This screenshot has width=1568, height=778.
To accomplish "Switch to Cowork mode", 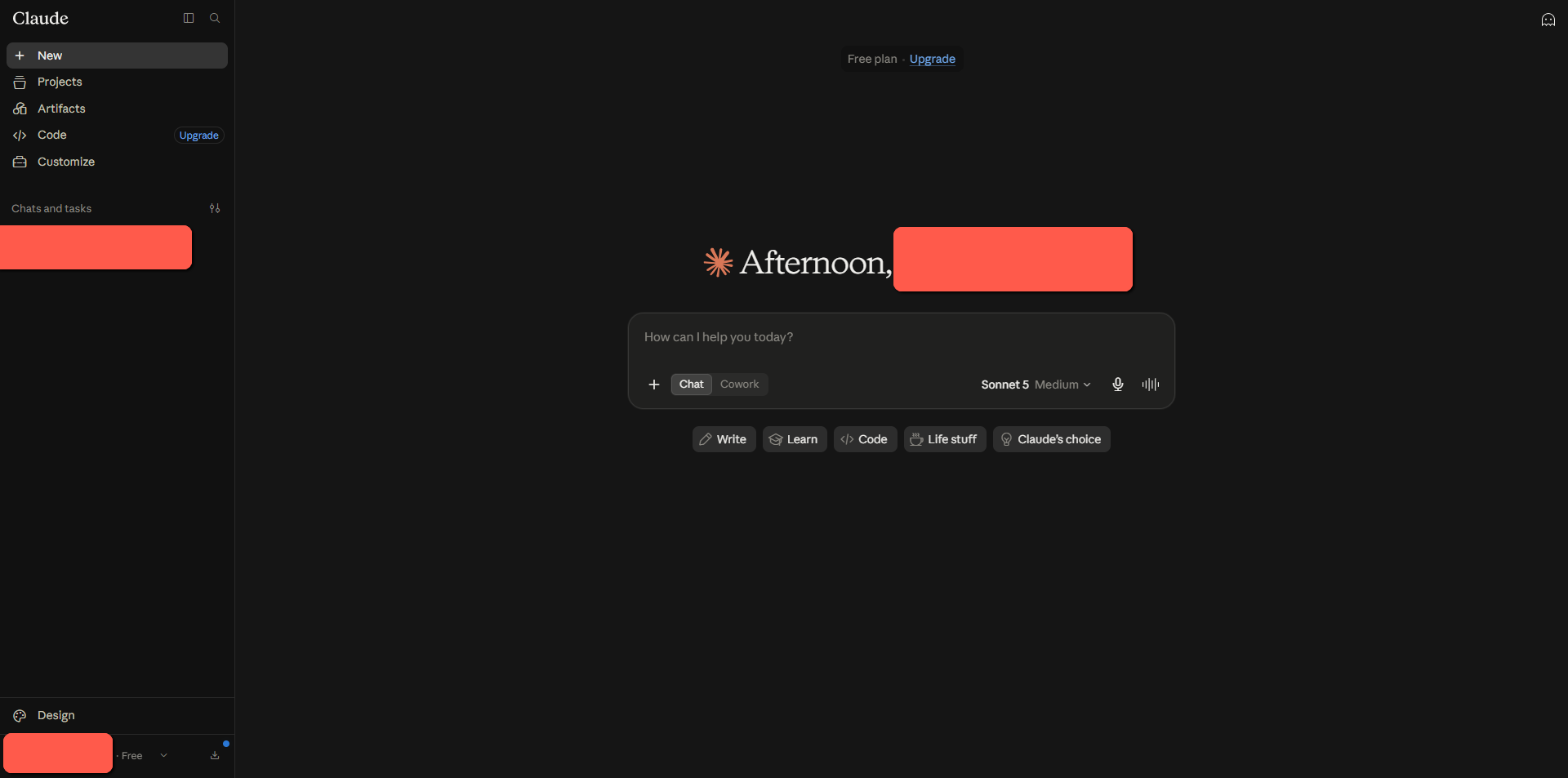I will pos(740,385).
